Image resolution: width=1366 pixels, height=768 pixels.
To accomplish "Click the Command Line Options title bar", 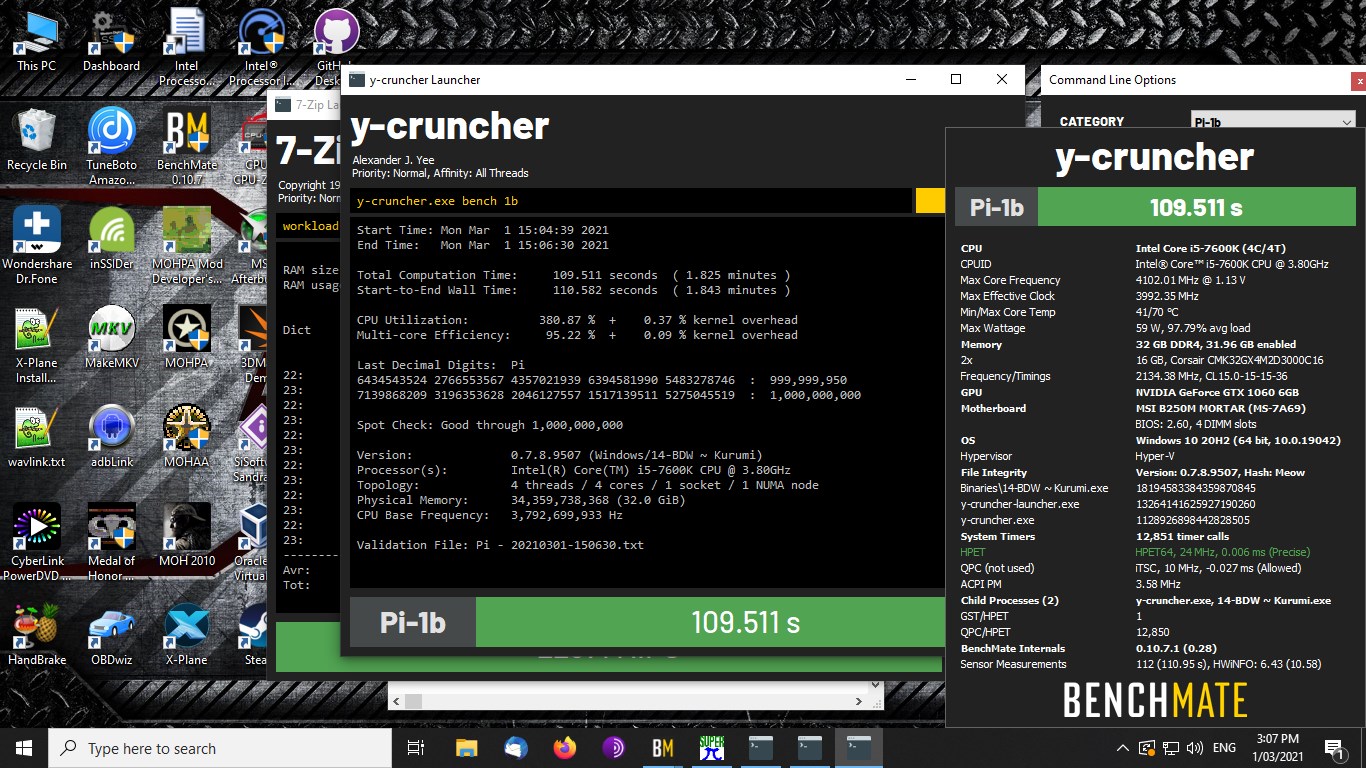I will coord(1195,80).
